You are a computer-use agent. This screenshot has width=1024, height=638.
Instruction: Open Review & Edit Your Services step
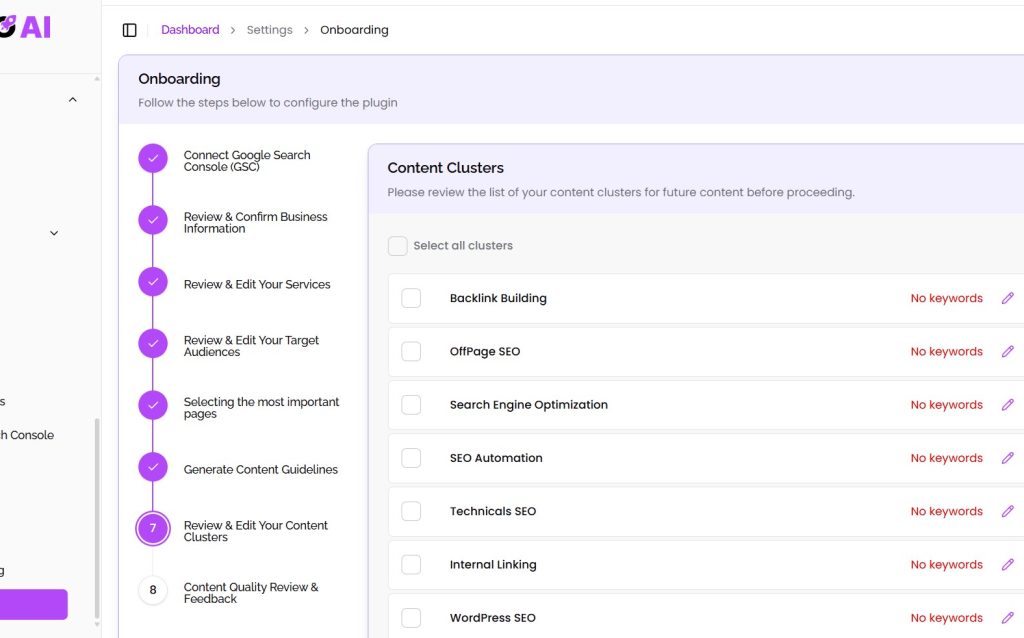[x=257, y=284]
